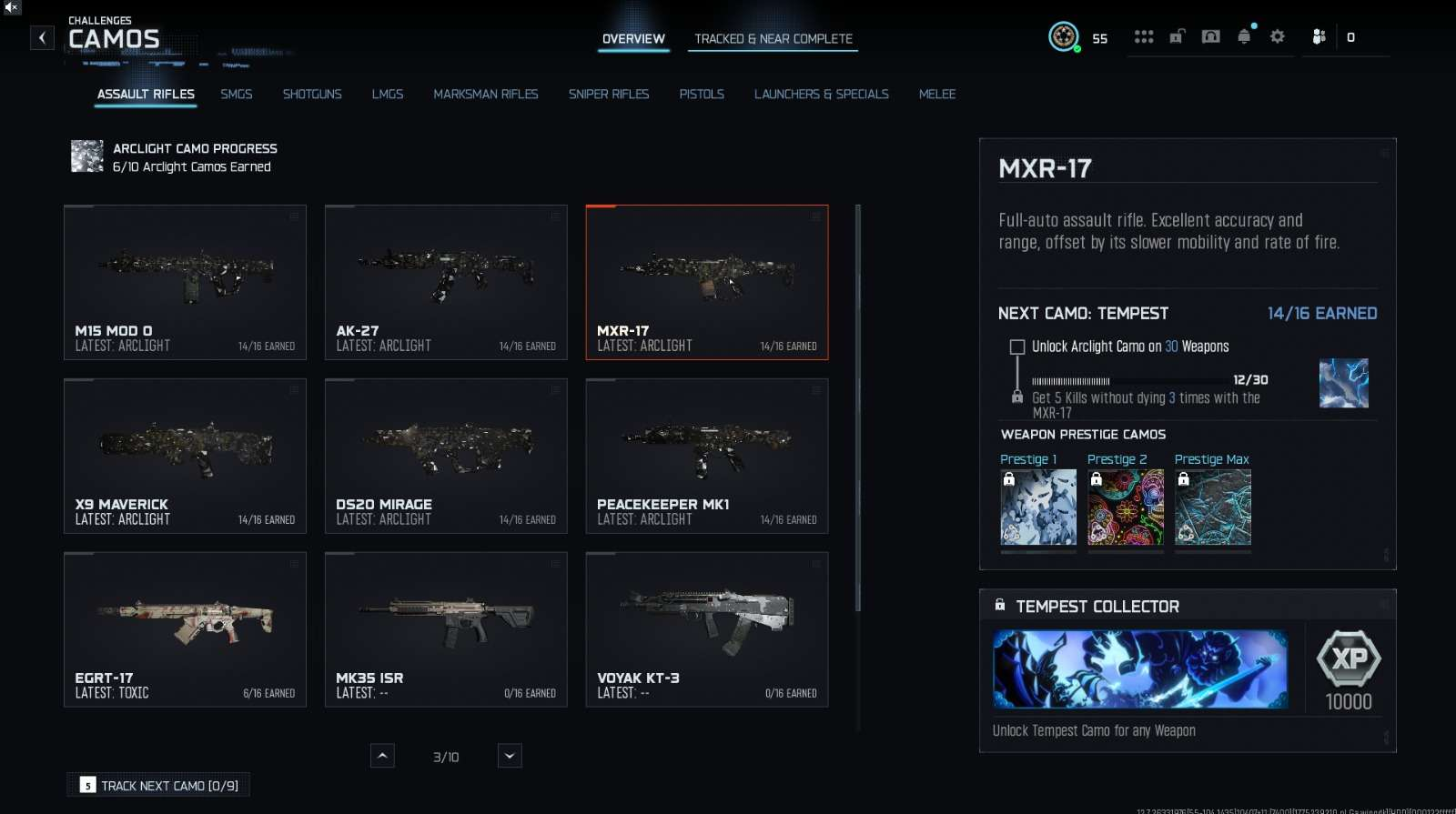The height and width of the screenshot is (814, 1456).
Task: Select the SMGs category
Action: (237, 95)
